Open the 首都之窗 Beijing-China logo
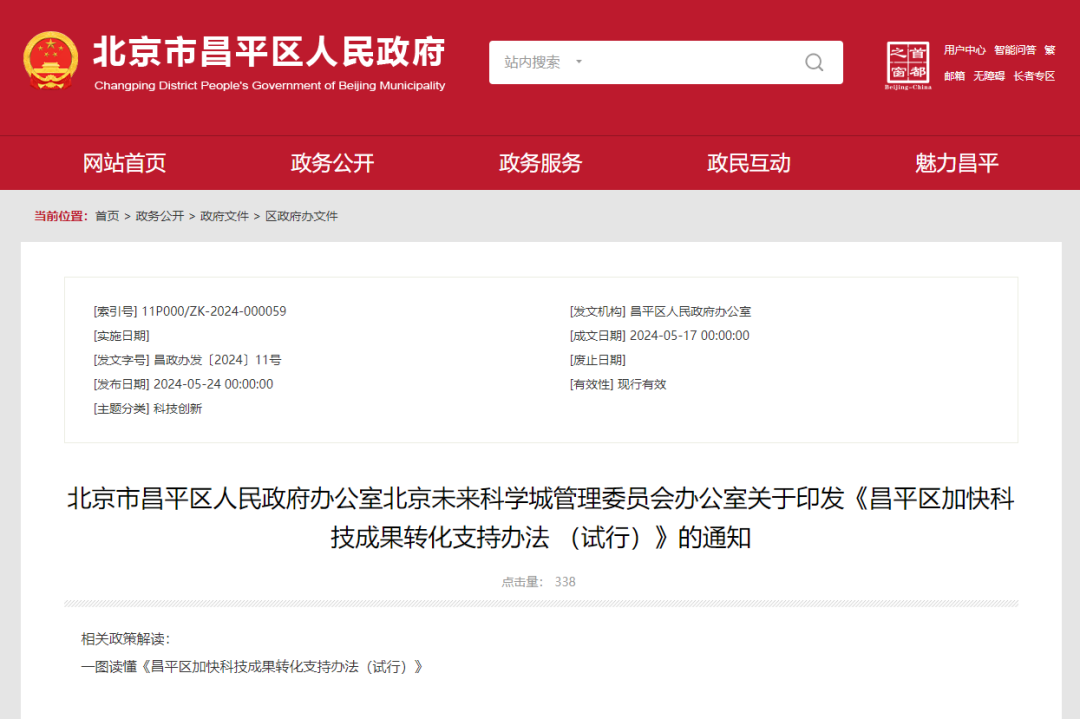This screenshot has height=719, width=1080. click(x=908, y=64)
